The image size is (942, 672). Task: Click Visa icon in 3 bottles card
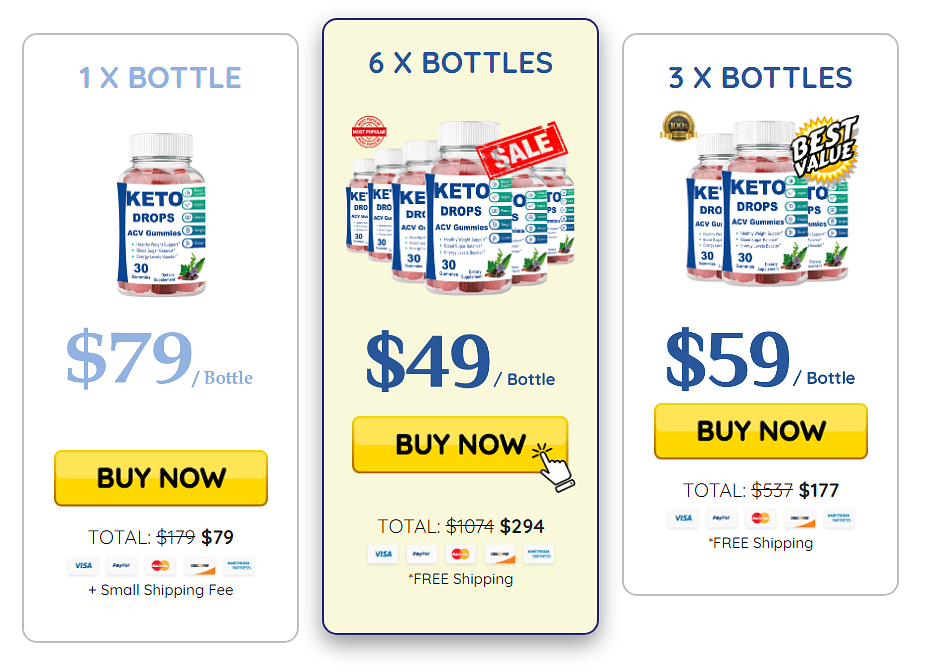683,518
